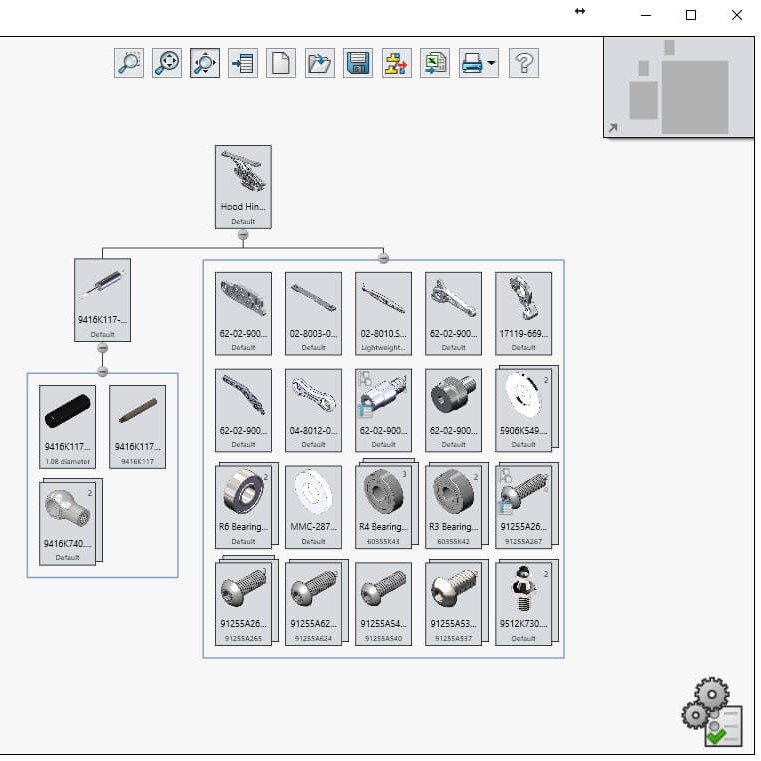Click the navigator mini-map panel arrow

click(x=613, y=128)
